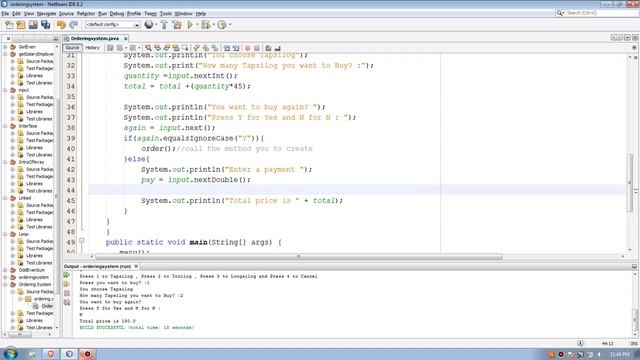The image size is (640, 360).
Task: Open the Debug Project dropdown arrow
Action: (x=213, y=25)
